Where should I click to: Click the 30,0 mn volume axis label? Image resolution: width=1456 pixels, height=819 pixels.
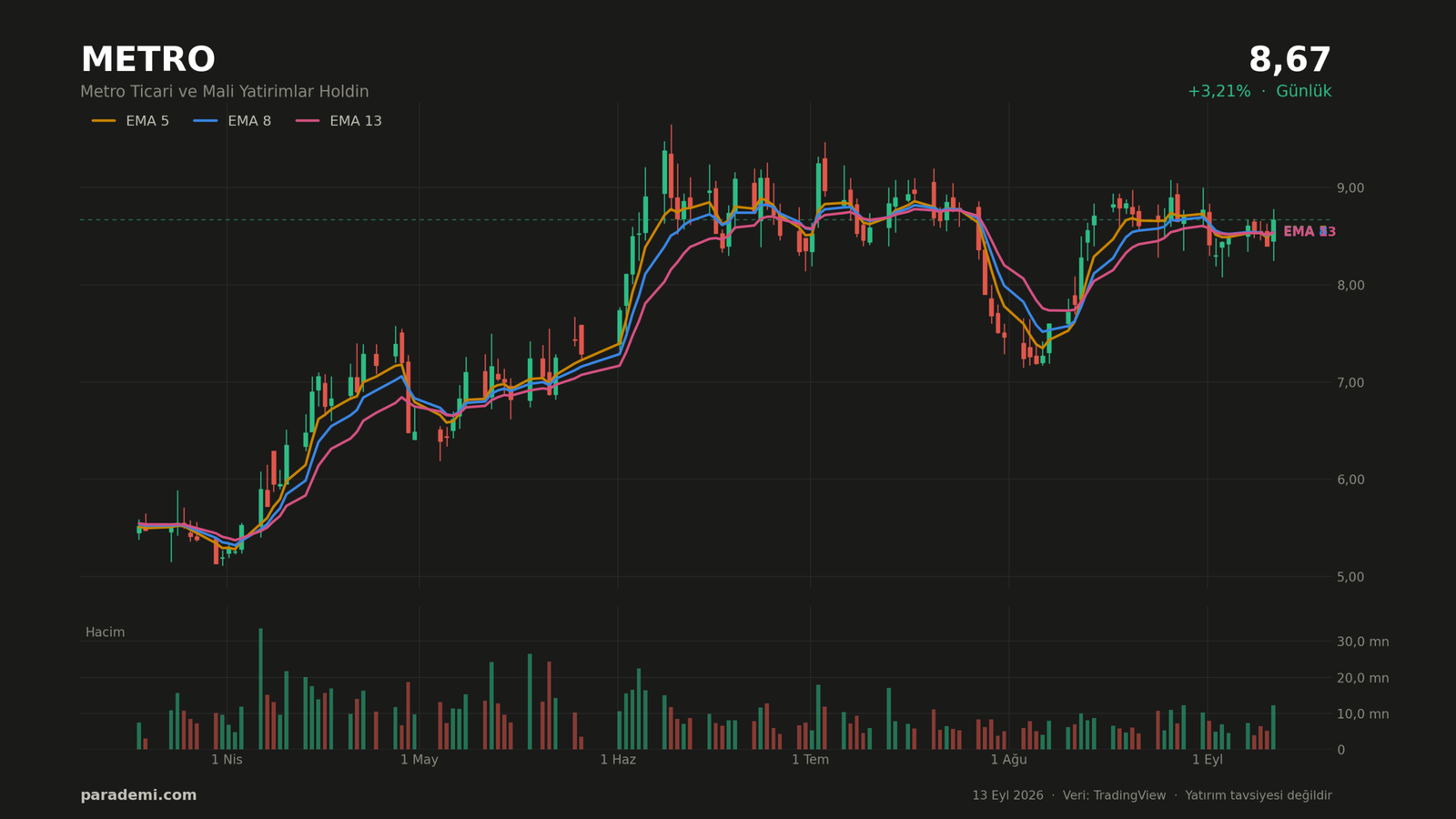tap(1363, 642)
